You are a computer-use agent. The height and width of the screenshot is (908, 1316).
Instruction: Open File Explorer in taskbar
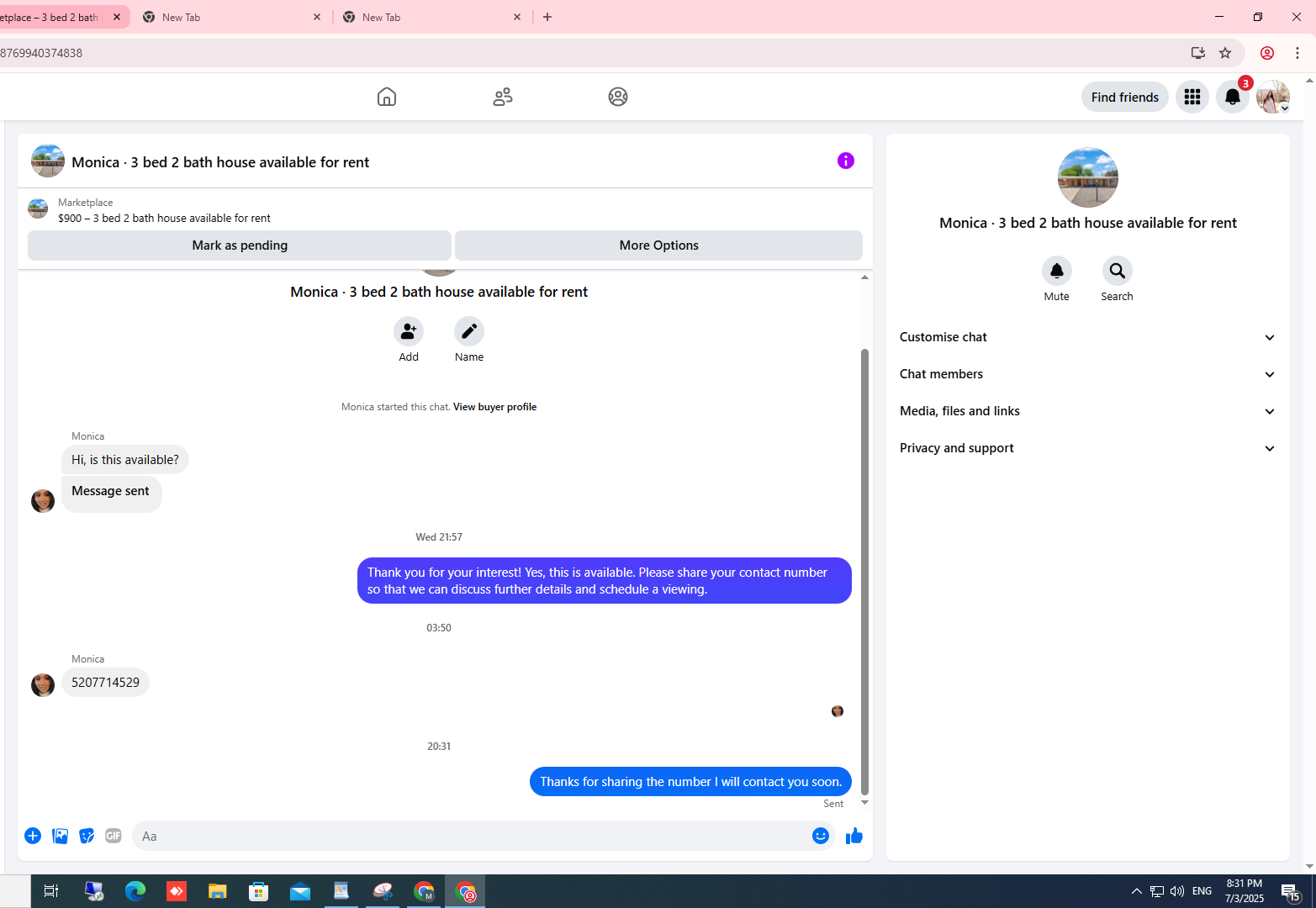pos(218,891)
